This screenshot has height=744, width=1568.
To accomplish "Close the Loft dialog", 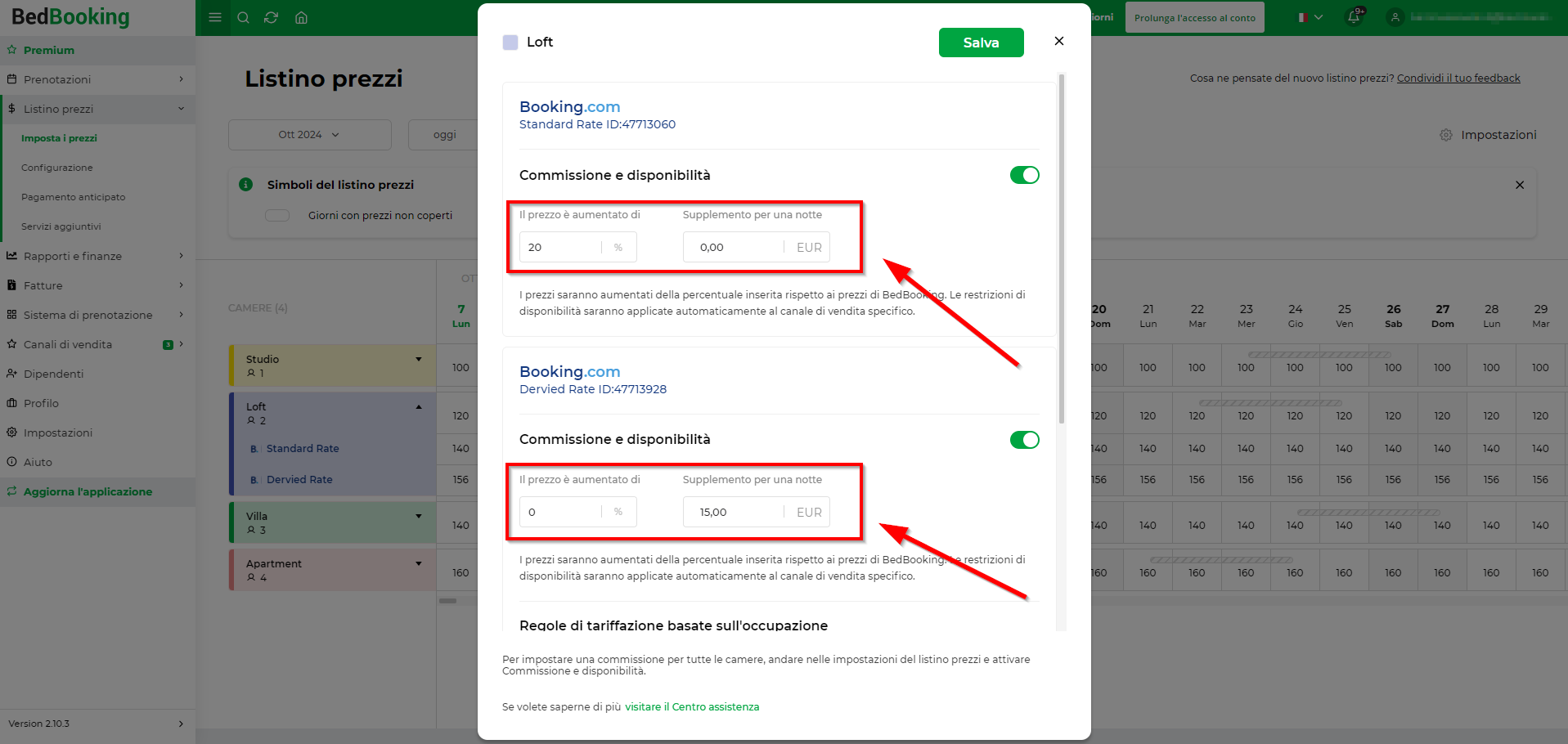I will click(1059, 41).
